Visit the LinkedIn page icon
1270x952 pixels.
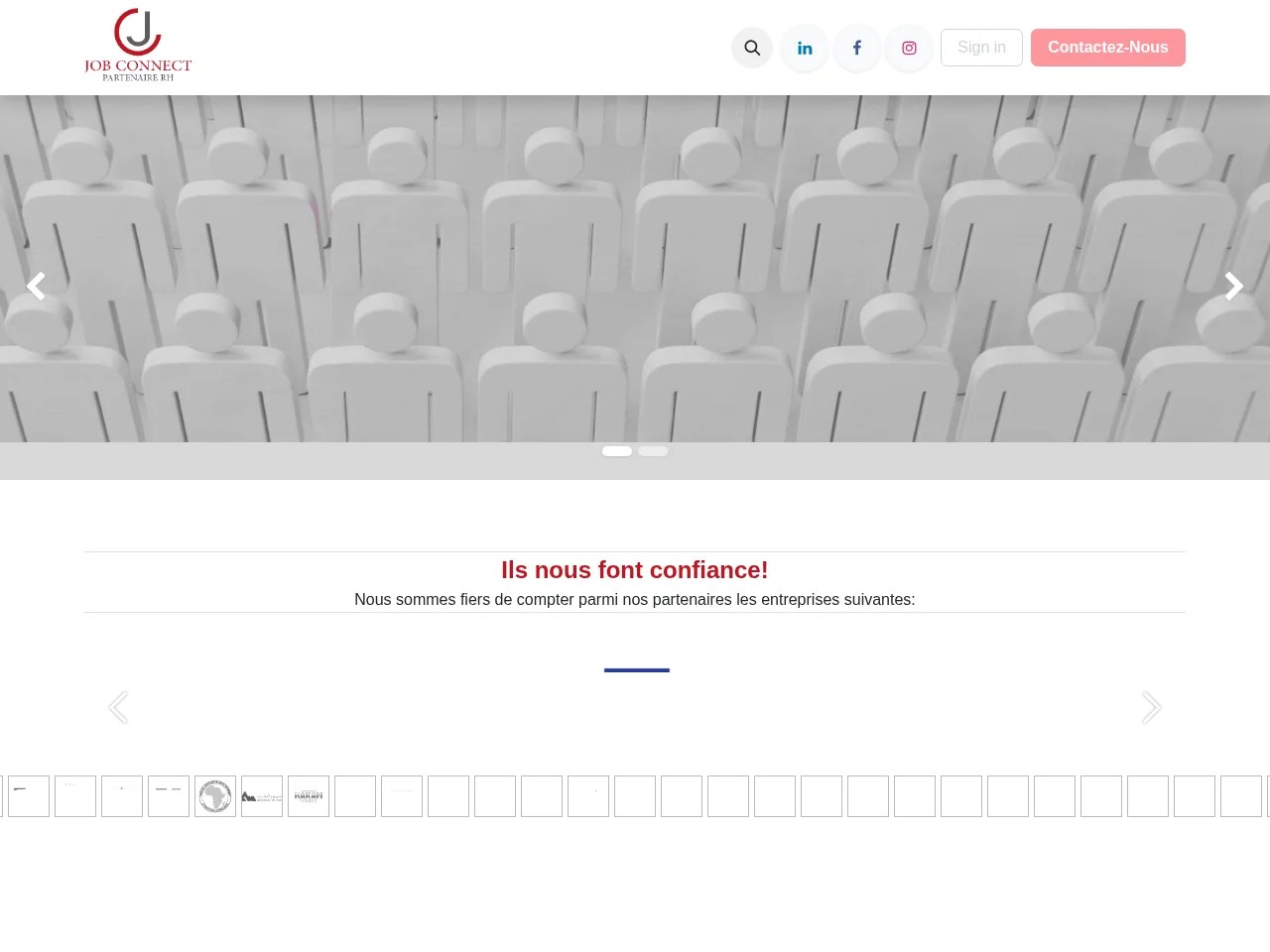coord(805,48)
